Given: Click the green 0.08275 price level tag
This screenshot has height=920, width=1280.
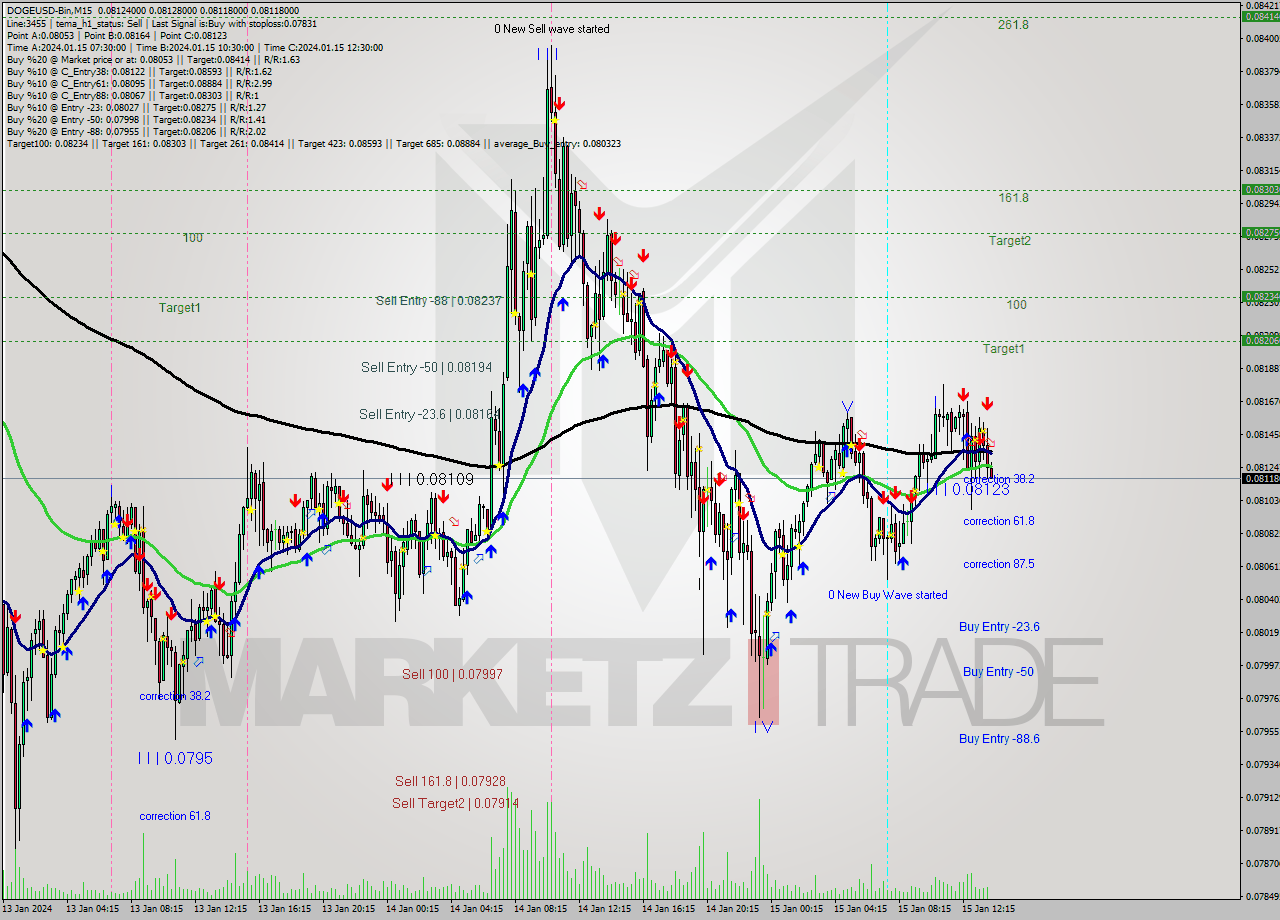Looking at the screenshot, I should (1260, 233).
